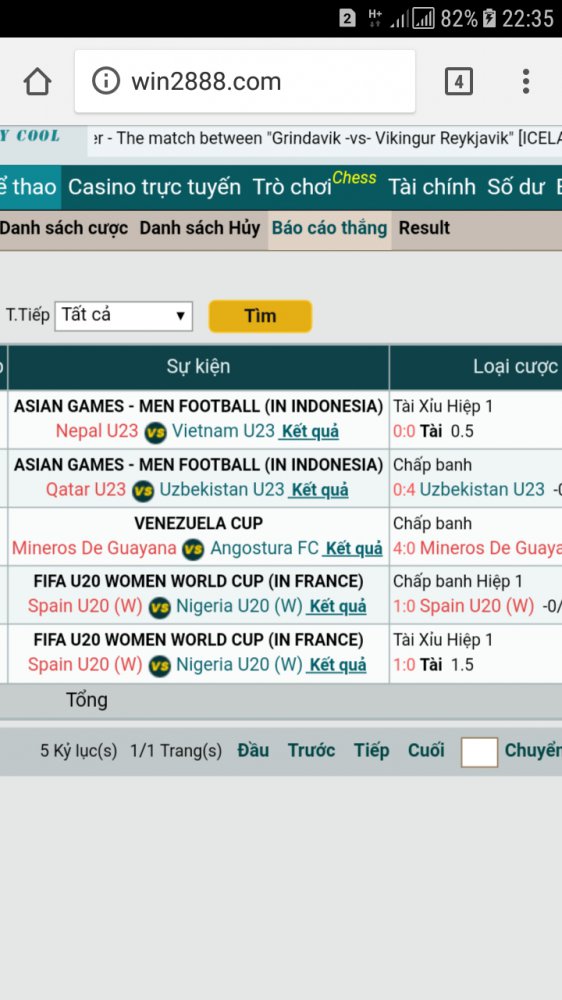Viewport: 562px width, 1000px height.
Task: Open the browser three-dot menu
Action: point(526,81)
